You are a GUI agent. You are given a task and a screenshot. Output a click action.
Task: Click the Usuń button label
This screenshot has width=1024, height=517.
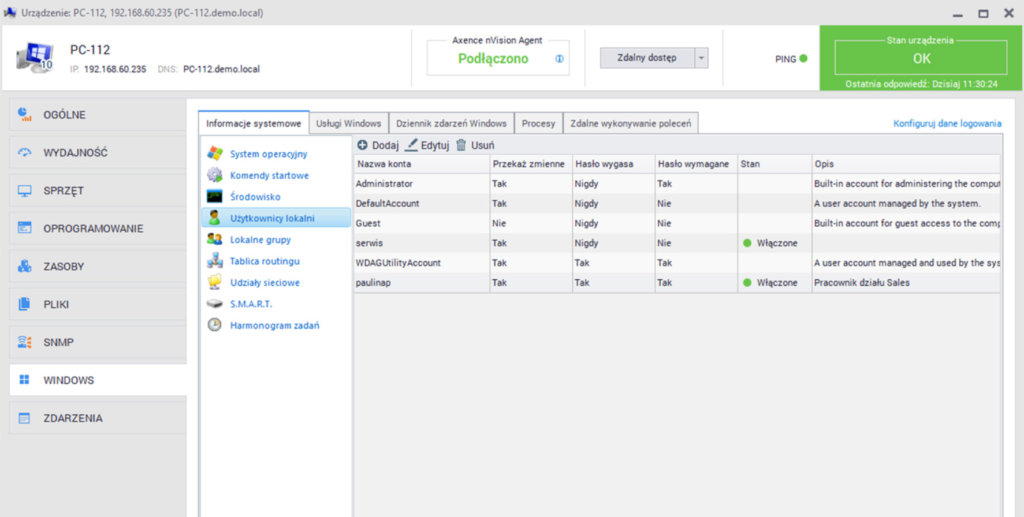(483, 145)
